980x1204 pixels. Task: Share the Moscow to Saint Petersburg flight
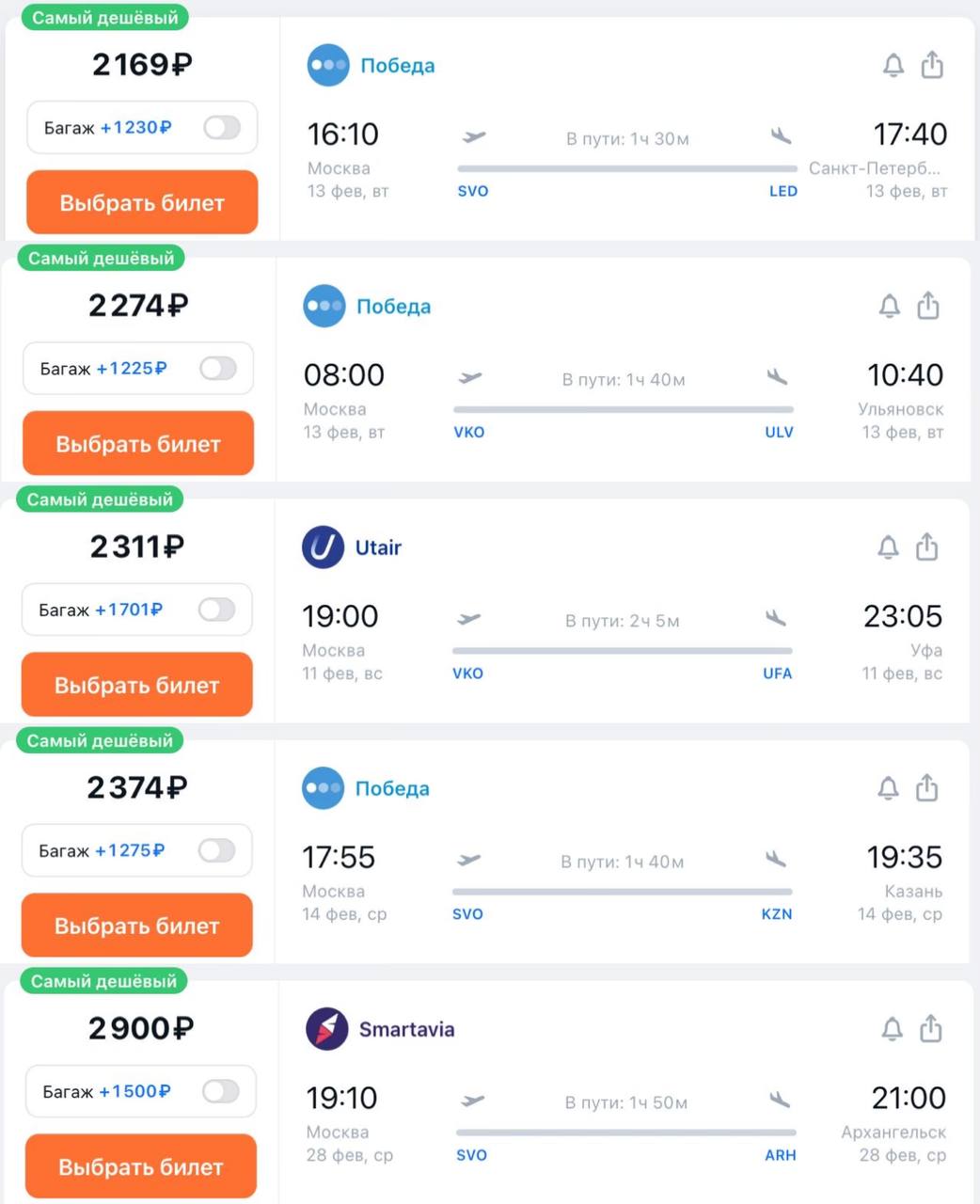pyautogui.click(x=932, y=65)
